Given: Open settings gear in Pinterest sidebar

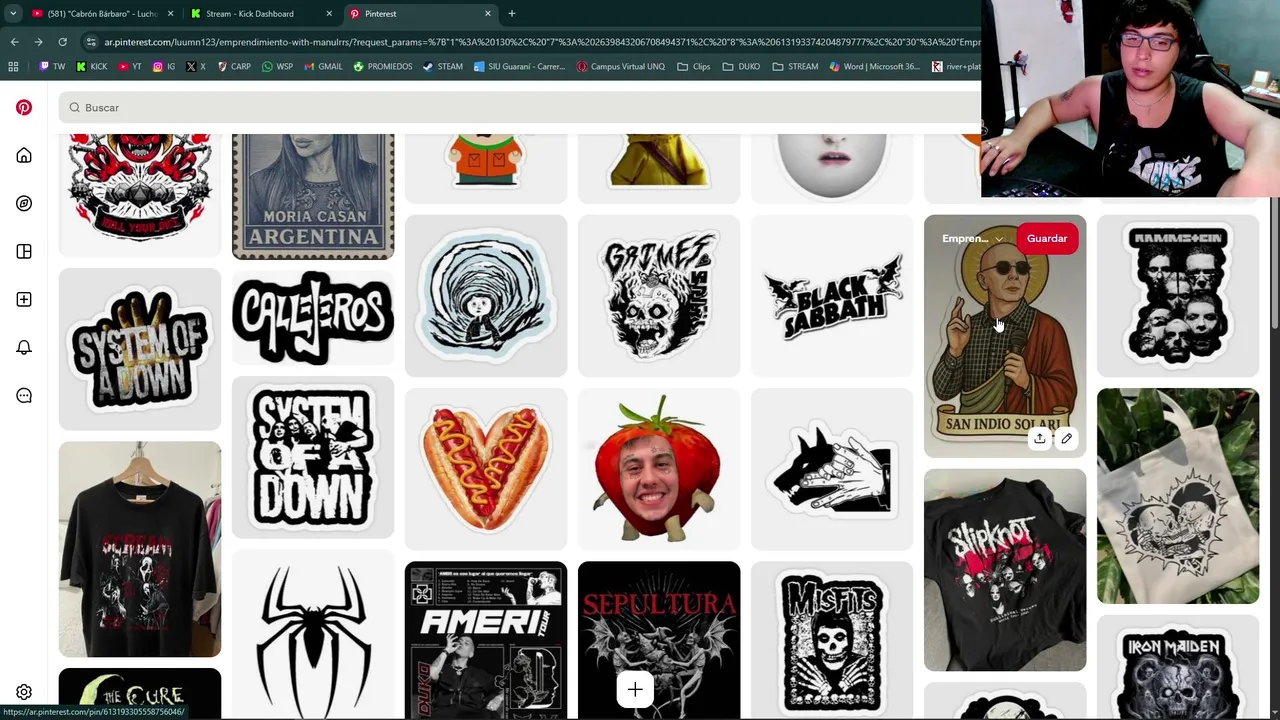Looking at the screenshot, I should click(24, 692).
